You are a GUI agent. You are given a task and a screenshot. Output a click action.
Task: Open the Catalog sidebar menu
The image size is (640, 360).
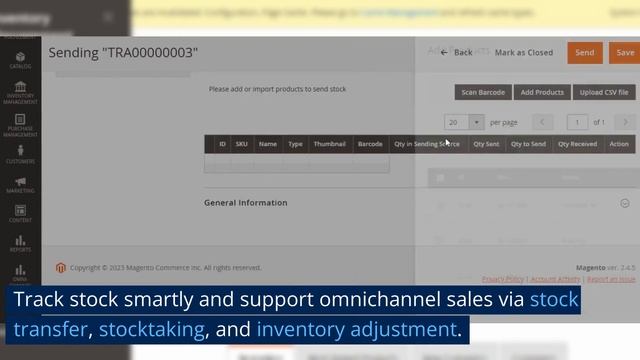click(x=20, y=60)
